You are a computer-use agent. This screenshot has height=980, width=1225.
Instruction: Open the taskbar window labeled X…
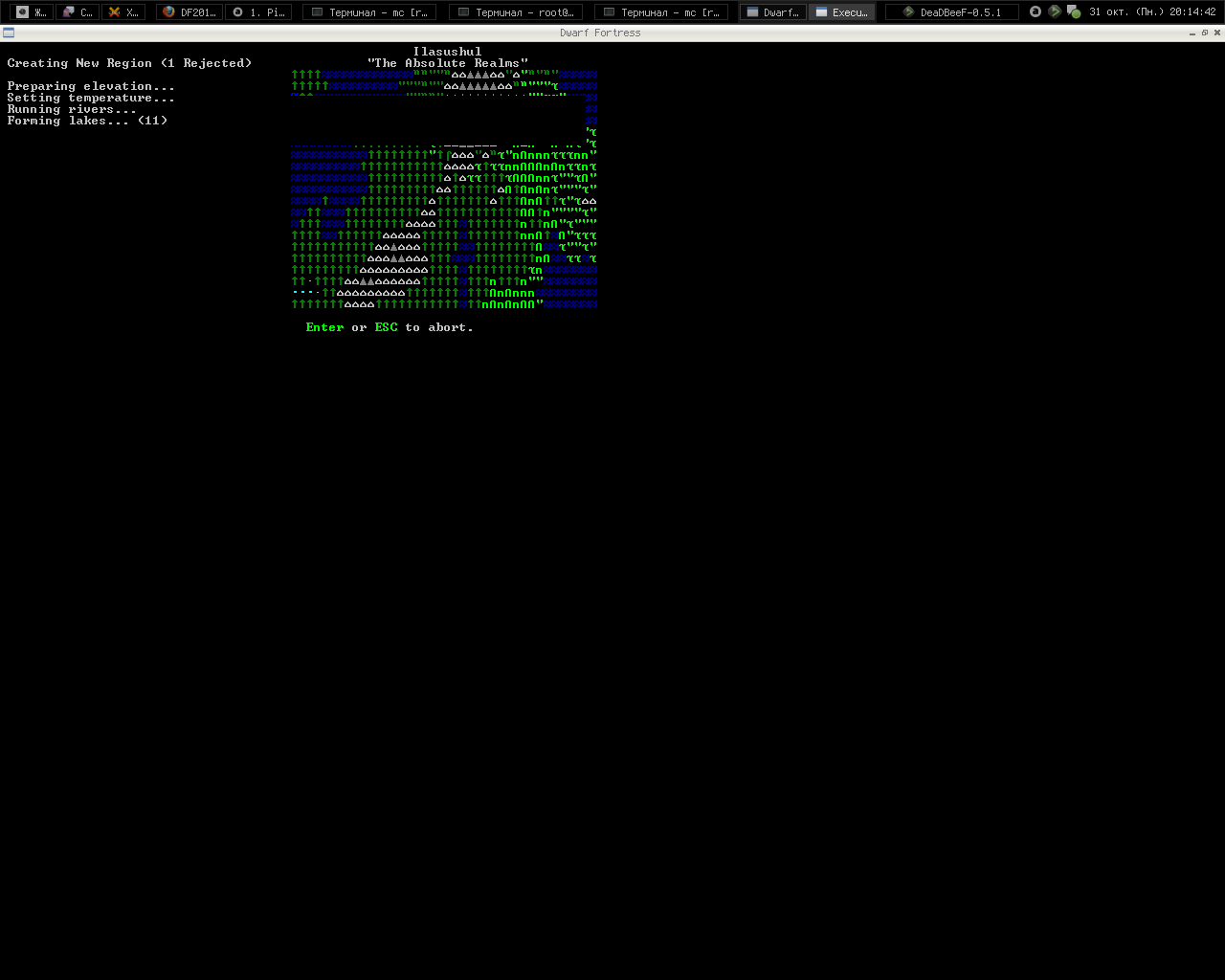(x=123, y=12)
